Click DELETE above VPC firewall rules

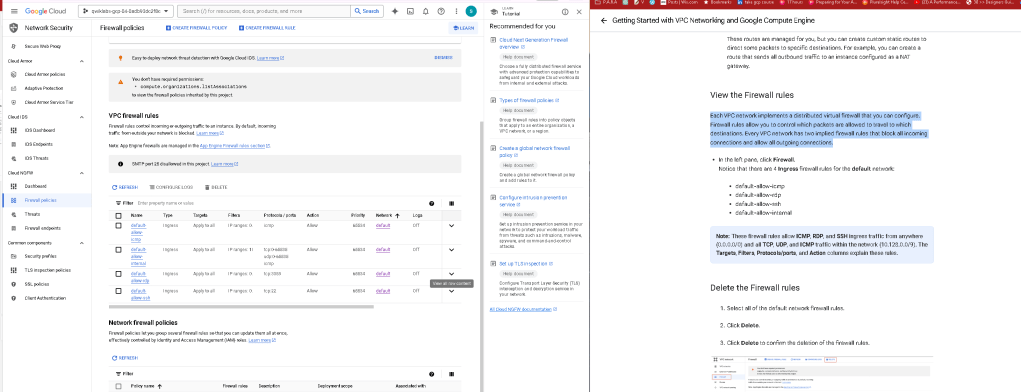pos(216,188)
